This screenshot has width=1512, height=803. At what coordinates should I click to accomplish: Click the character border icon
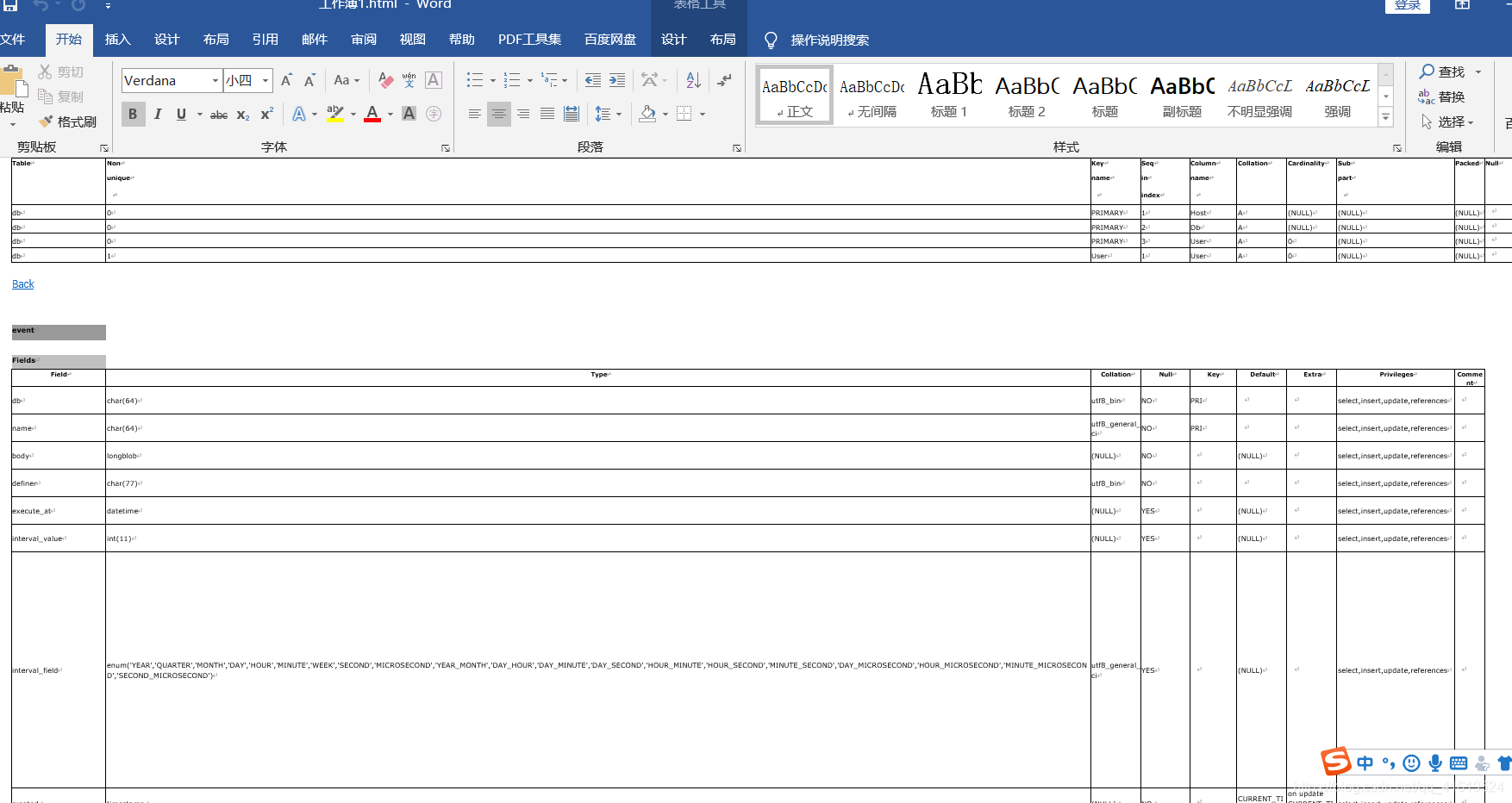tap(434, 80)
